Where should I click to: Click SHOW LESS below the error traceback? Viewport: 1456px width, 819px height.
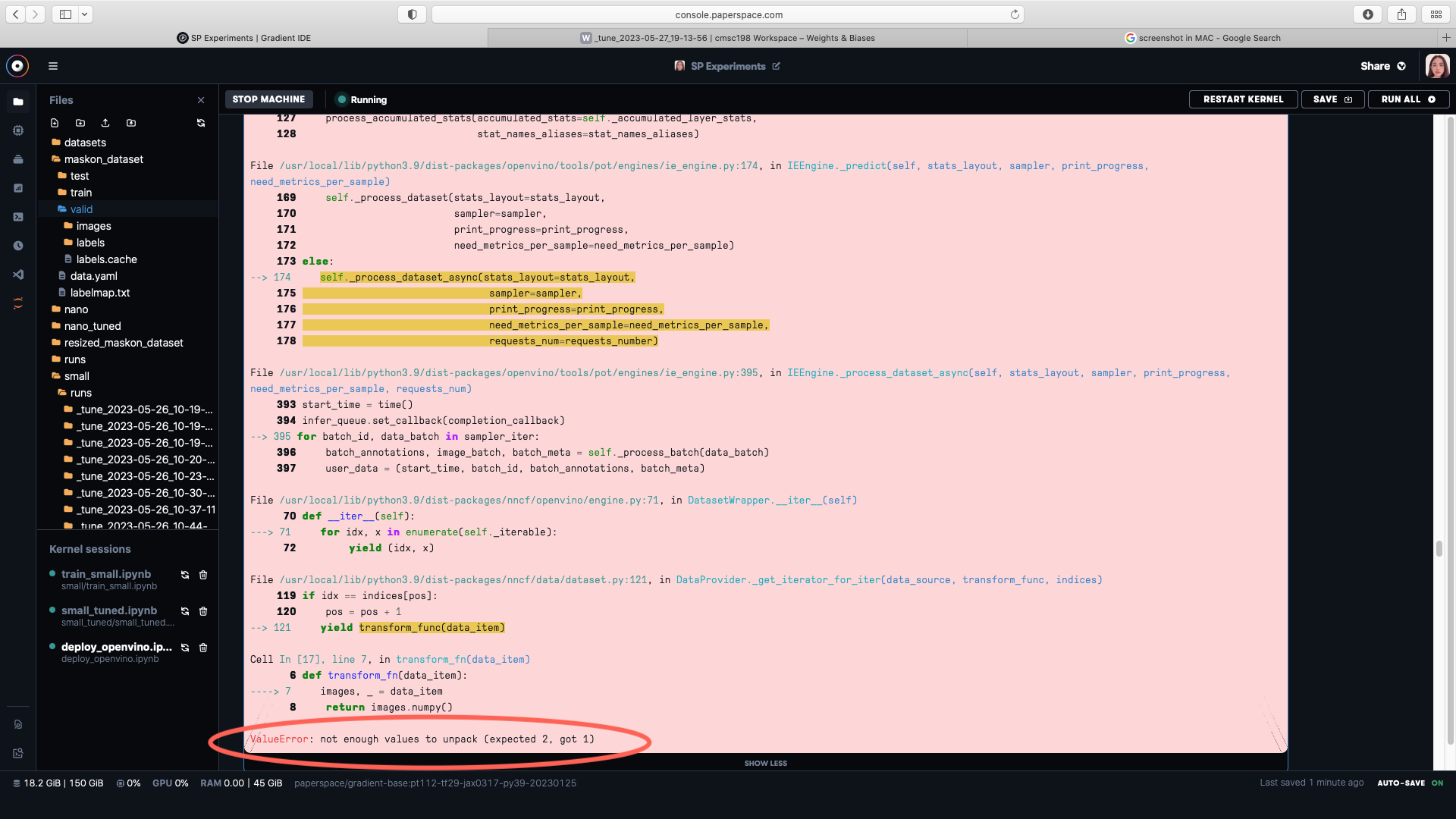766,763
